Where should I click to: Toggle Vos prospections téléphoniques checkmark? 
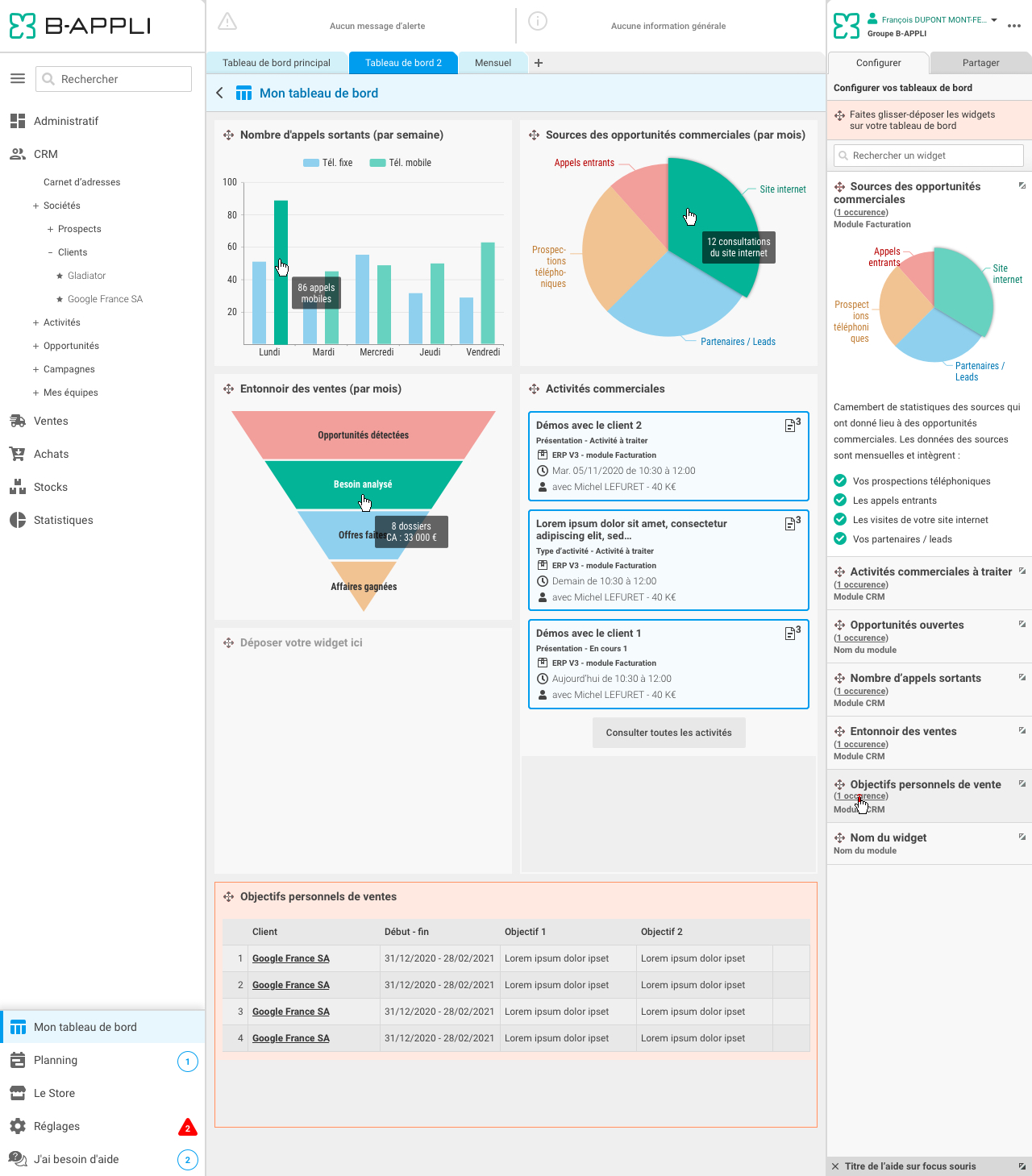pyautogui.click(x=840, y=481)
